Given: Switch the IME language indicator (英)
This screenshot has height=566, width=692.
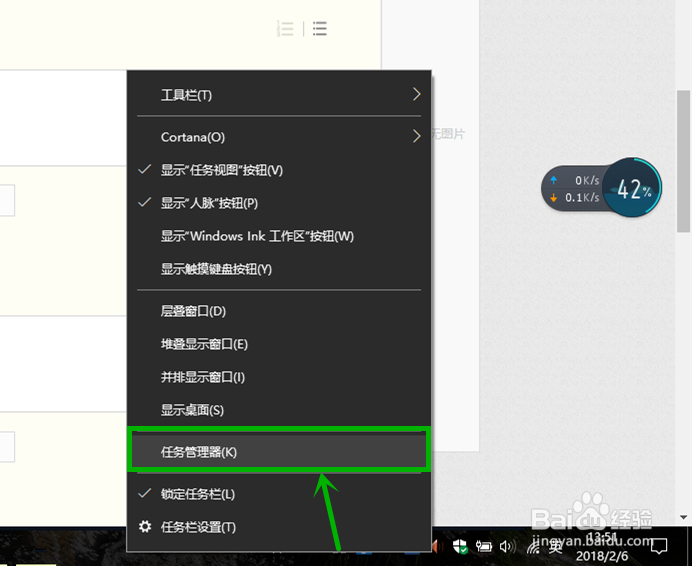Looking at the screenshot, I should [x=556, y=547].
